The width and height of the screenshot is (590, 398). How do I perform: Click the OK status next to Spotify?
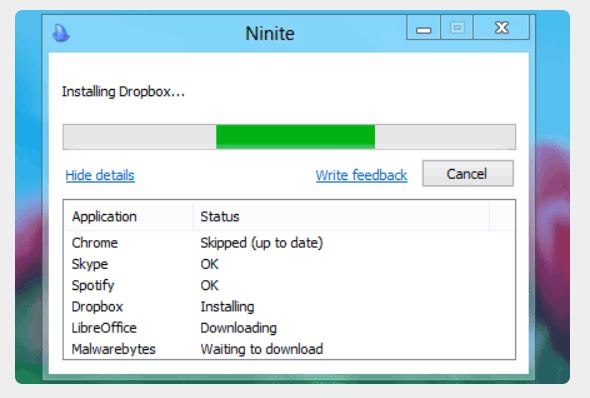209,286
